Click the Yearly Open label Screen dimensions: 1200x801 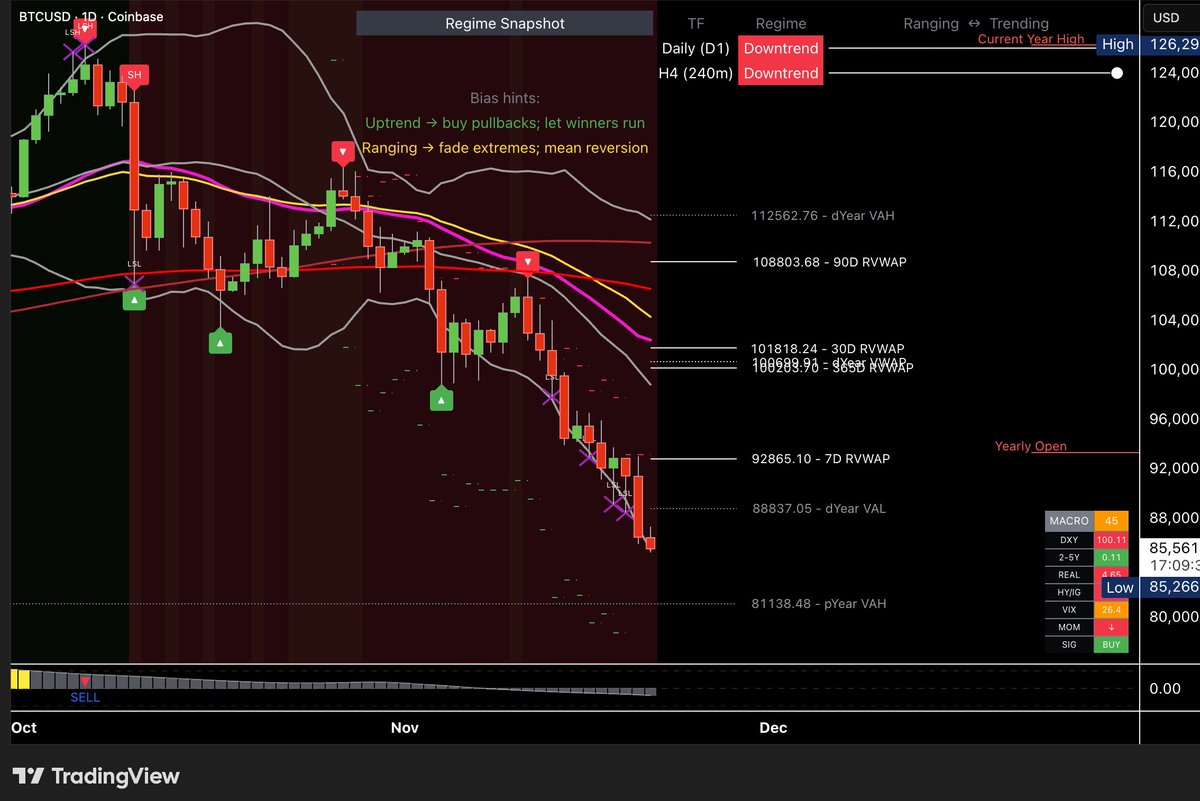tap(1030, 446)
